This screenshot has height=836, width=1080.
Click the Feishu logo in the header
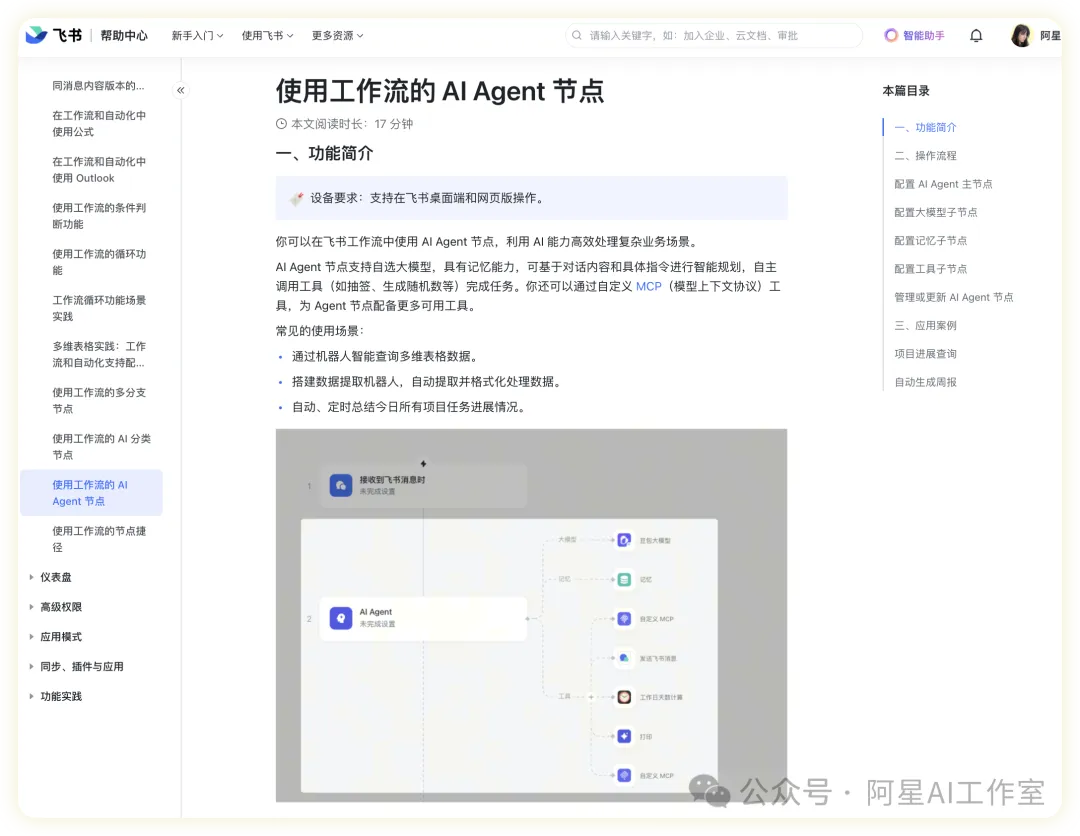click(x=54, y=35)
